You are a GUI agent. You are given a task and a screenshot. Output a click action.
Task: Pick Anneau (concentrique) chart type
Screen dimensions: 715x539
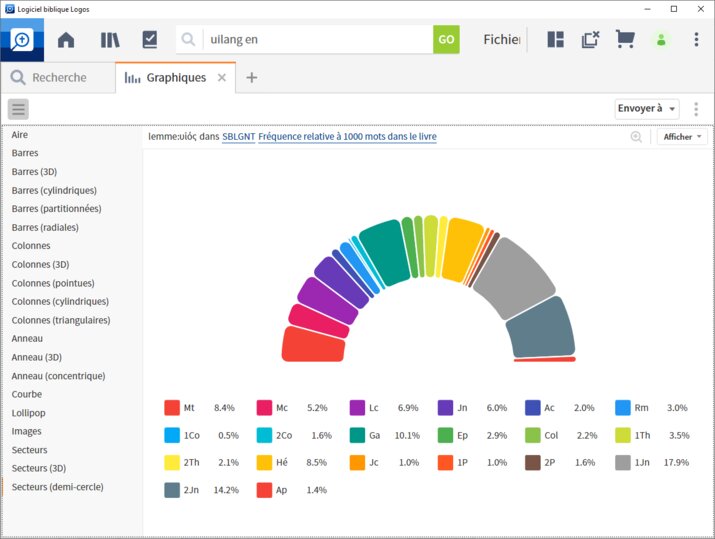point(58,376)
